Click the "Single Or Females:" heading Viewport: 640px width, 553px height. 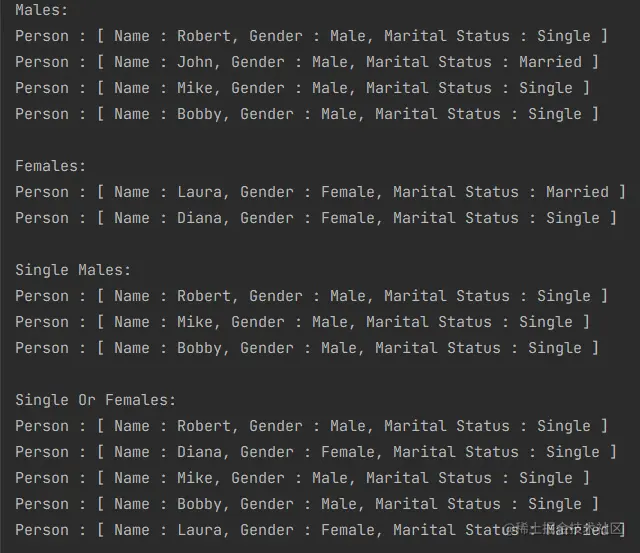click(96, 400)
